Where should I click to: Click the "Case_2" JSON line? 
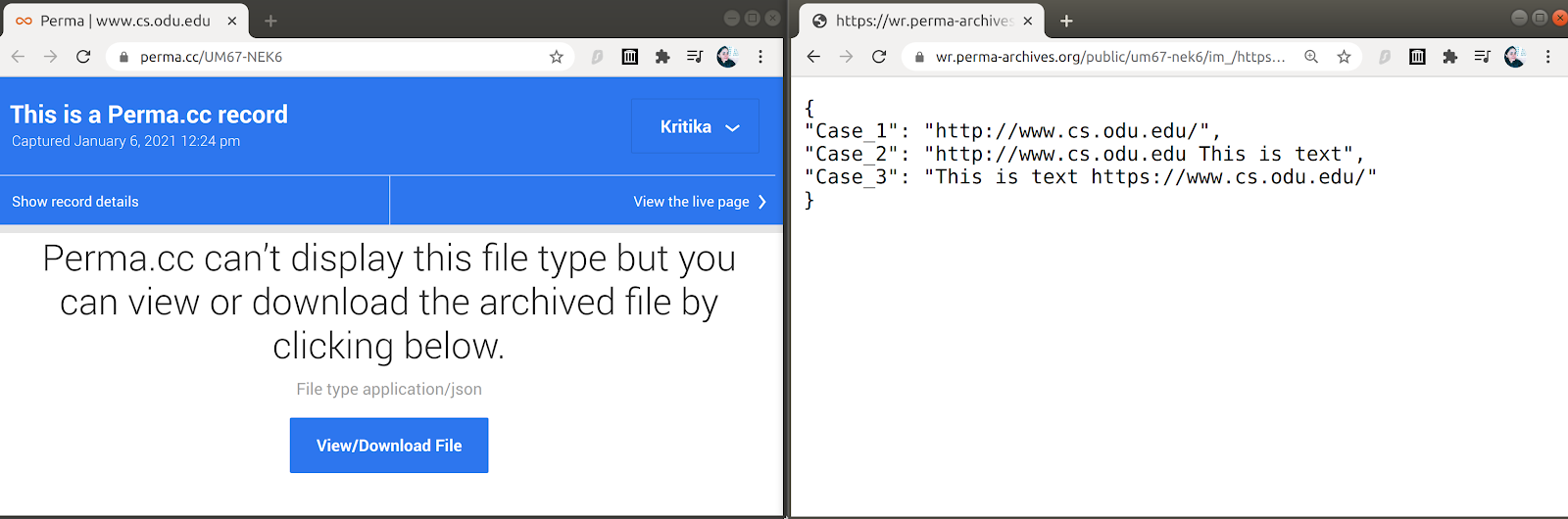pos(1084,154)
